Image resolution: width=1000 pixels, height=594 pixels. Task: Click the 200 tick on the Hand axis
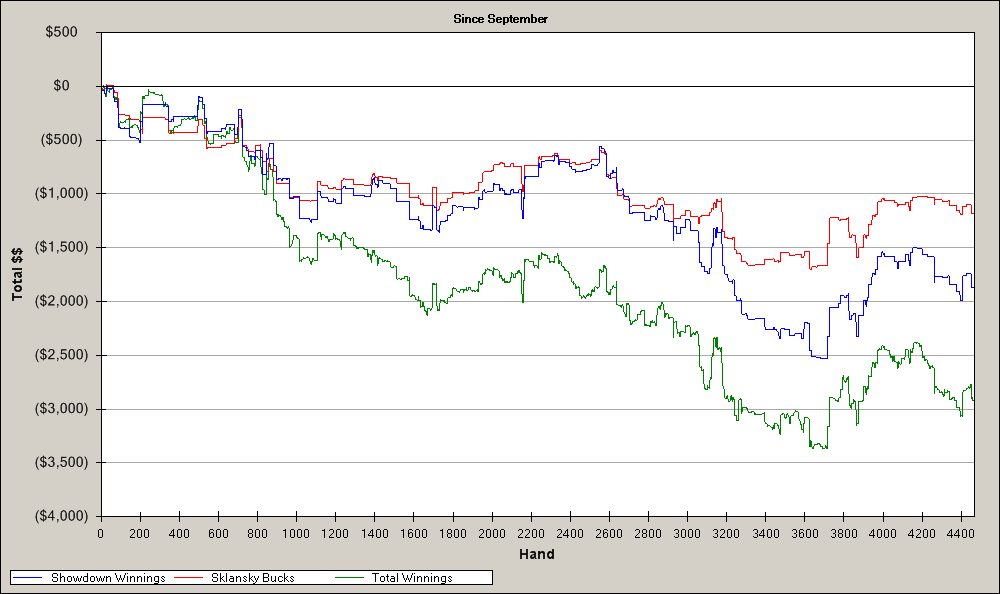139,534
